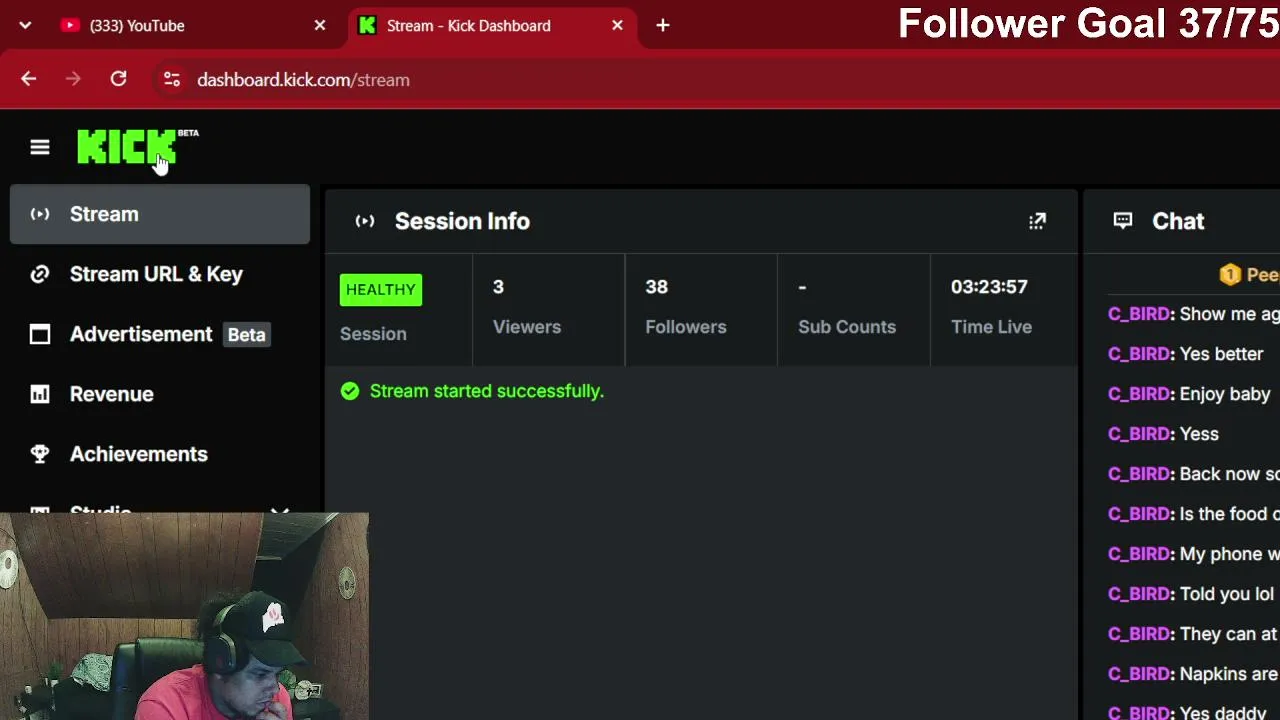Click the green success checkmark icon
The image size is (1280, 720).
point(350,391)
